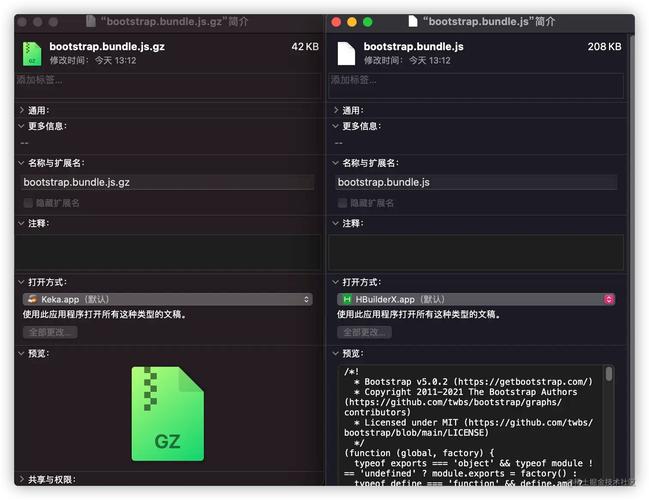Click the 208 KB file size text
Viewport: 649px width, 500px height.
tap(604, 47)
